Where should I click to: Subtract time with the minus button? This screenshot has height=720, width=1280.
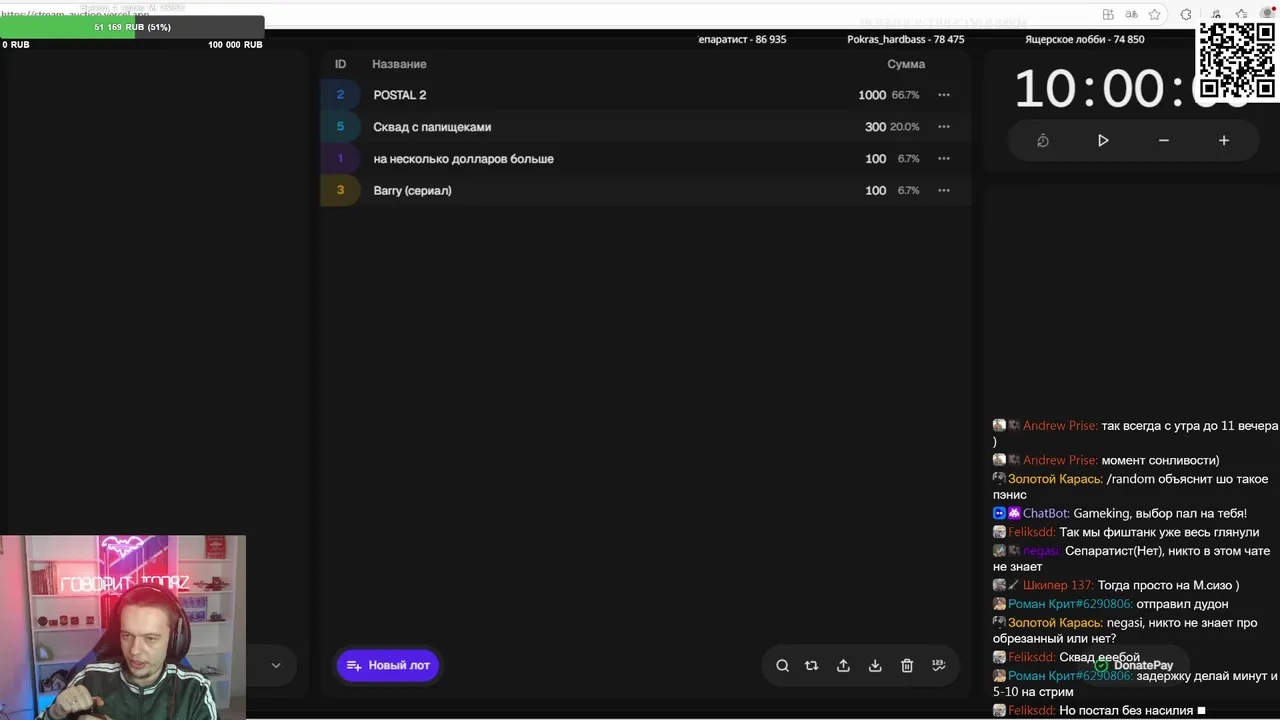click(x=1163, y=141)
